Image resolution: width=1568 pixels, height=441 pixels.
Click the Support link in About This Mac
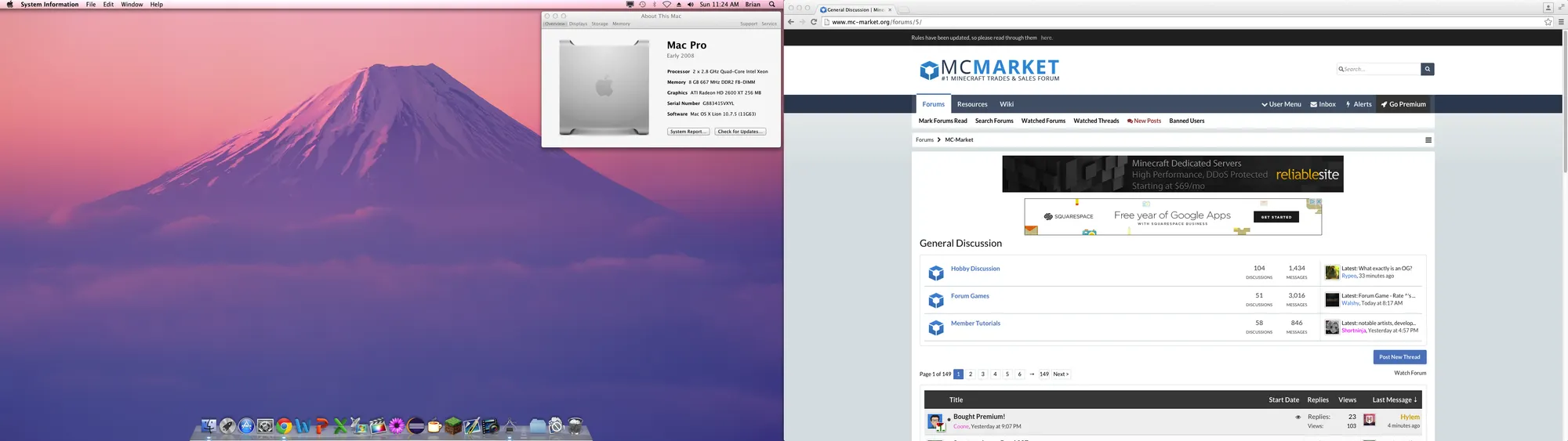[x=749, y=23]
